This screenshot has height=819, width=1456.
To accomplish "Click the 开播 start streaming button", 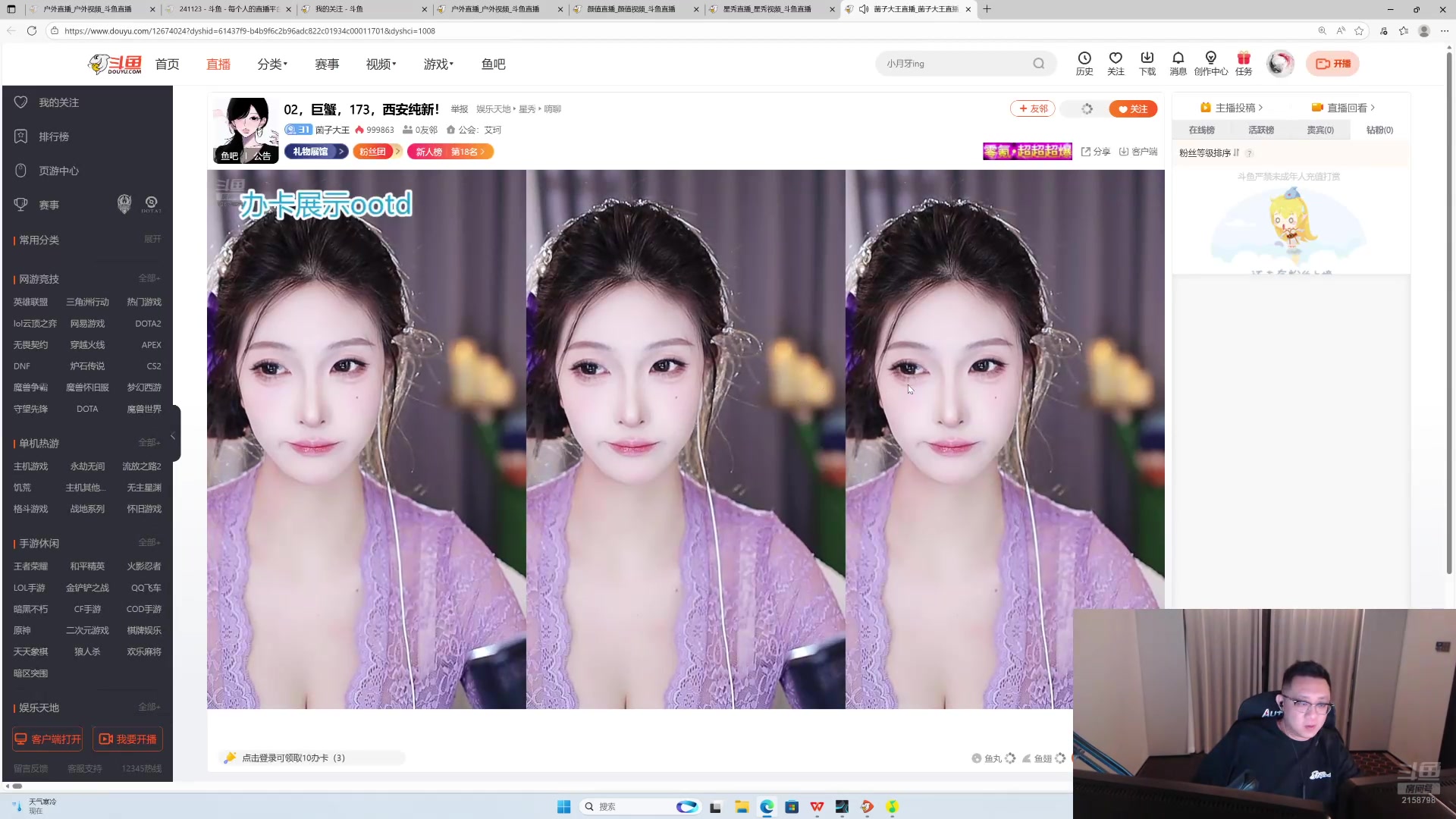I will [x=1332, y=64].
